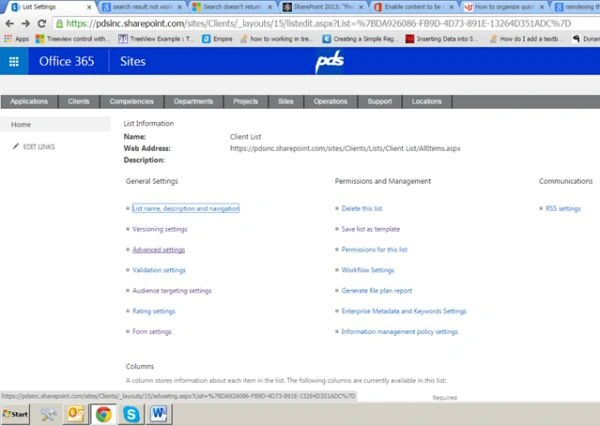
Task: Open Advanced settings
Action: click(x=159, y=250)
